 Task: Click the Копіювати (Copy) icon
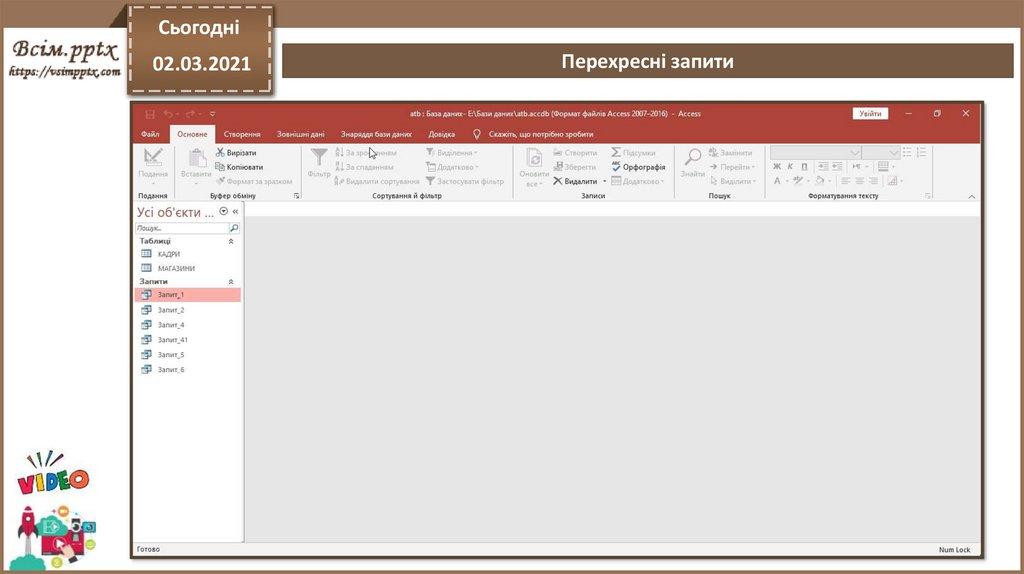pyautogui.click(x=220, y=167)
